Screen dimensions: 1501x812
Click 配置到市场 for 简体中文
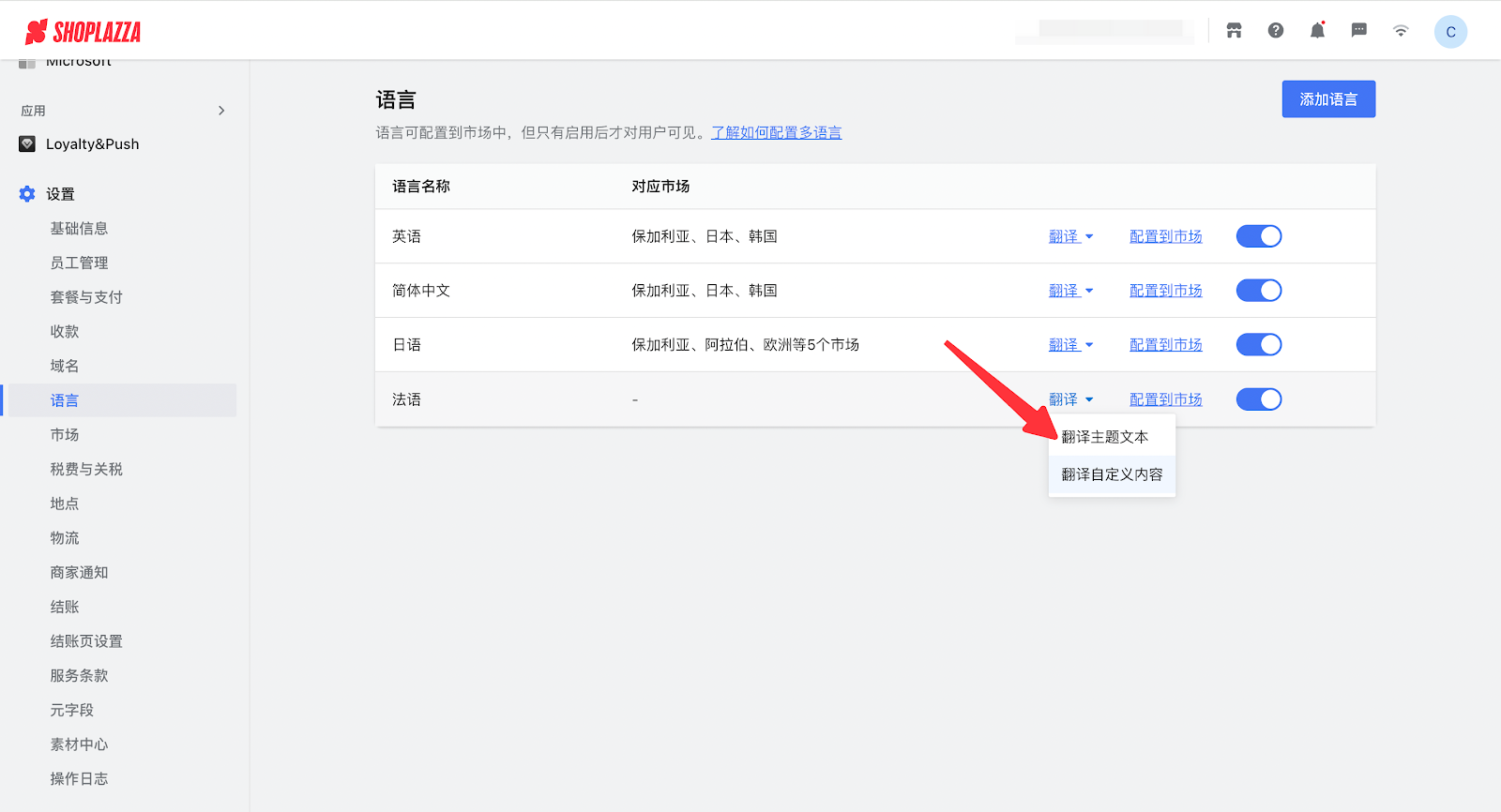coord(1165,291)
